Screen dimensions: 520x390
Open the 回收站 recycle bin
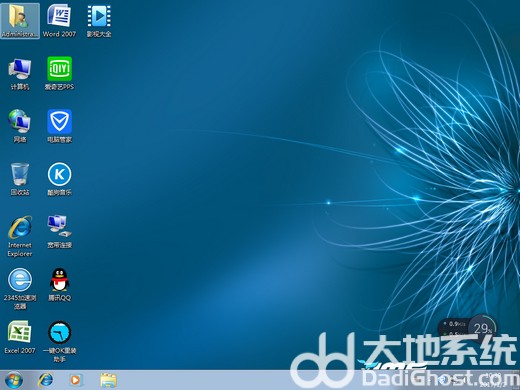click(x=20, y=179)
